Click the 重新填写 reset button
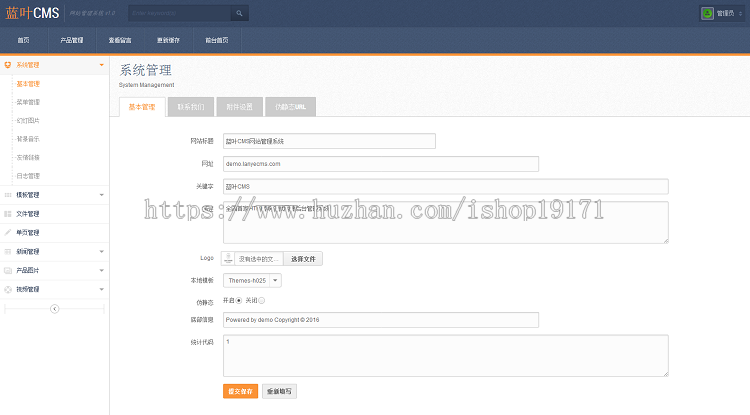Screen dimensions: 750x415 click(279, 391)
